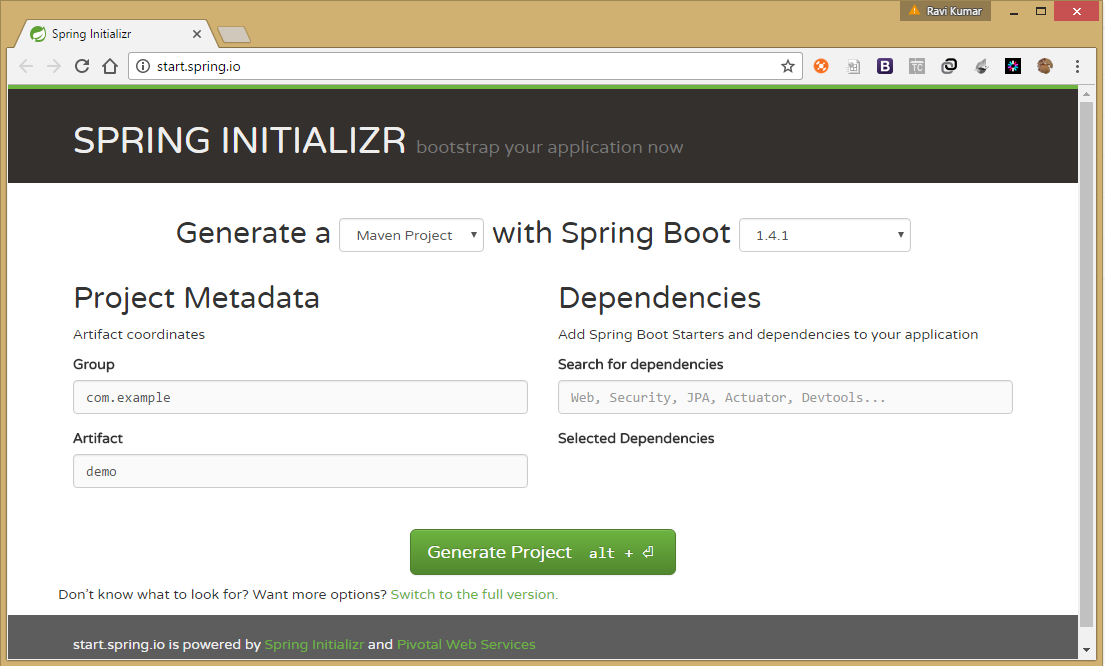
Task: Click the Artifact field showing demo
Action: 300,471
